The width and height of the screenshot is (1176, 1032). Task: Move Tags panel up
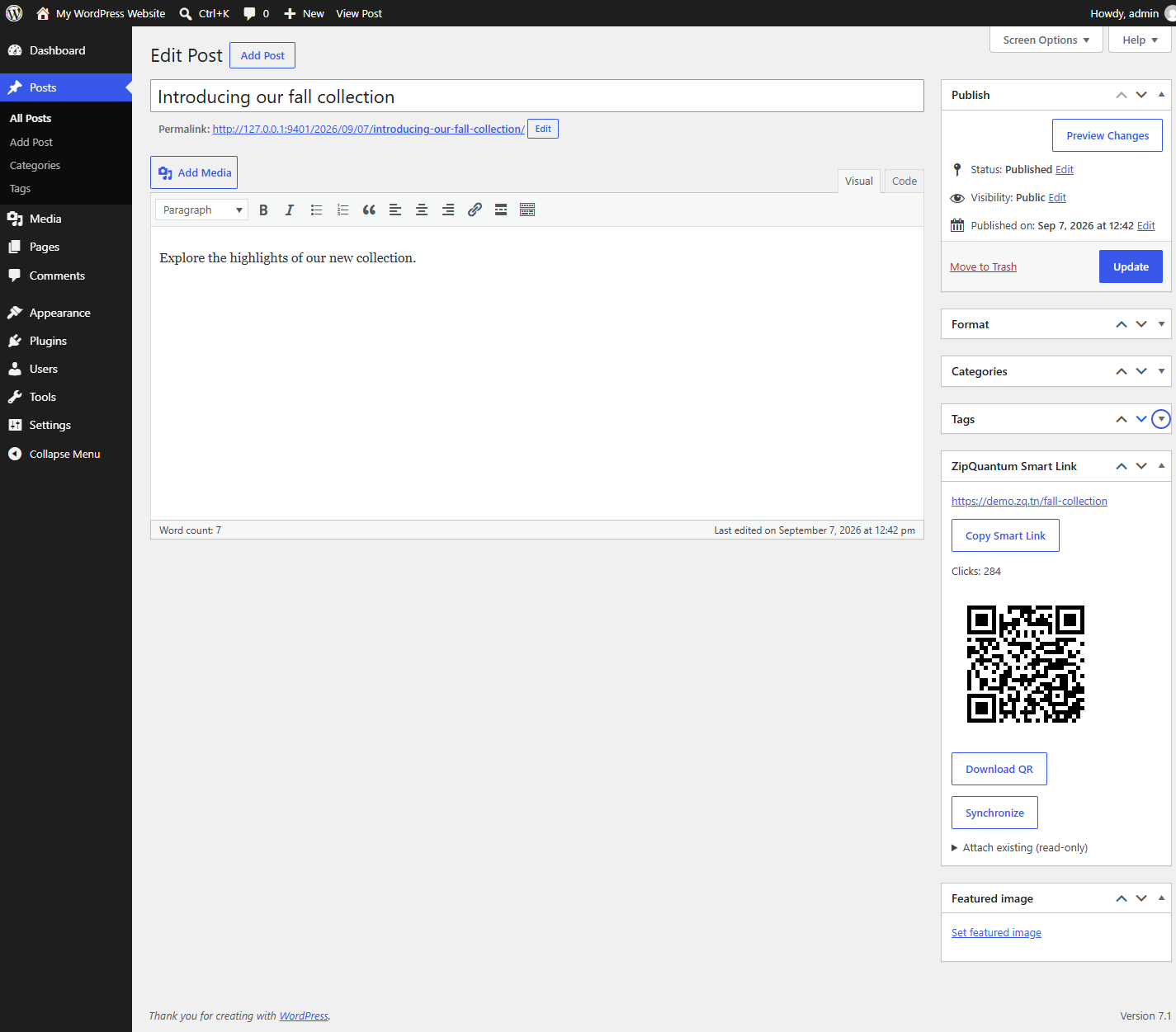(1122, 419)
